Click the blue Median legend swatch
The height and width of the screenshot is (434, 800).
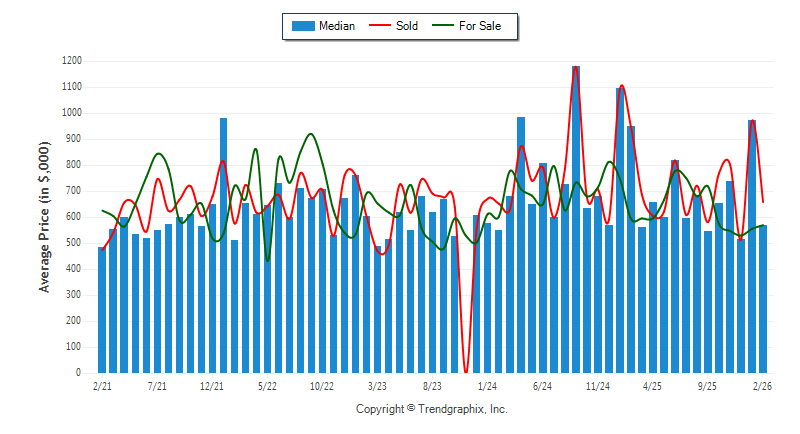[x=302, y=26]
